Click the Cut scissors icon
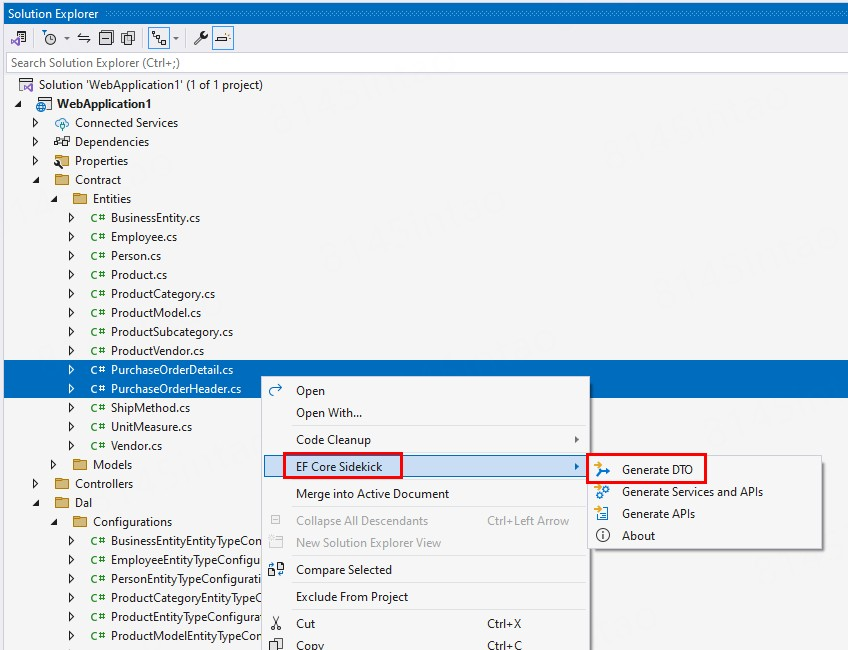This screenshot has height=650, width=848. pos(277,624)
